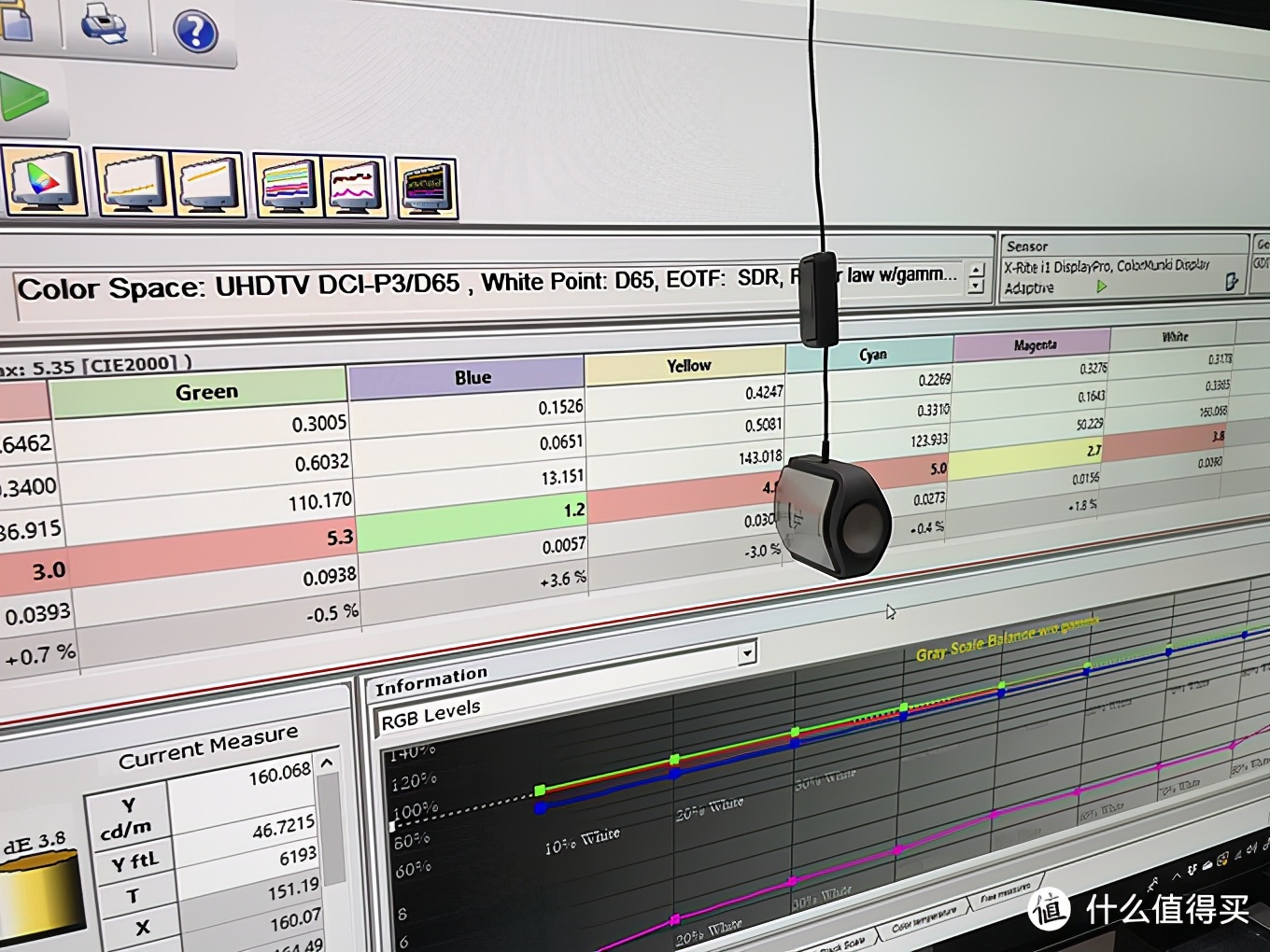
Task: Select the monitor icon with flat yellow line
Action: point(133,182)
